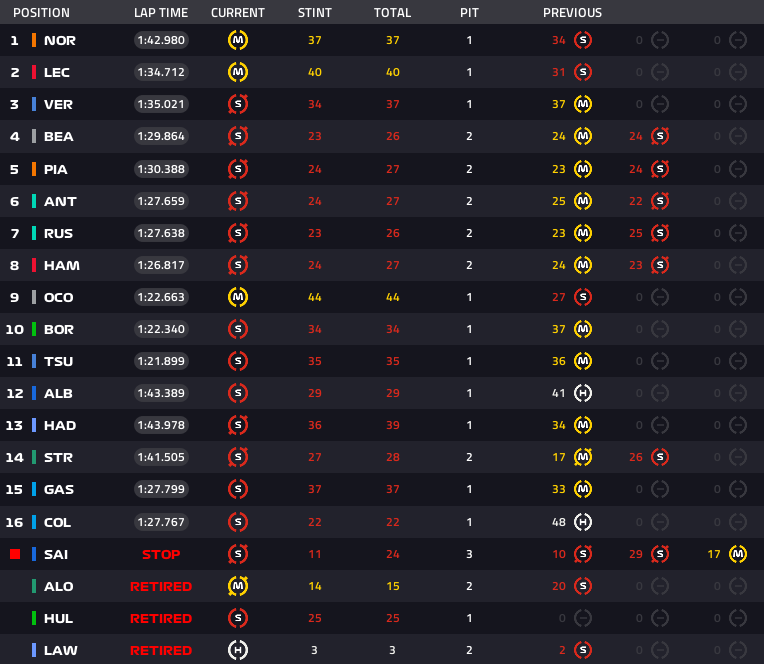Select COL's previous hard tyre icon

(583, 522)
